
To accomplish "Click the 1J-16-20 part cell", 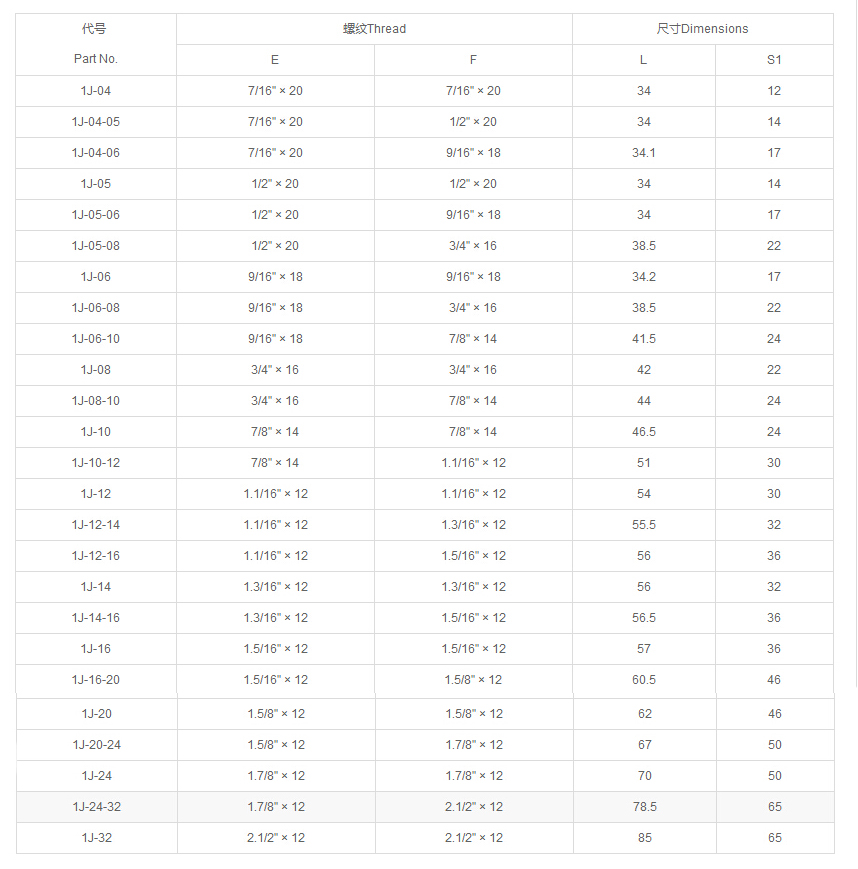I will coord(96,680).
